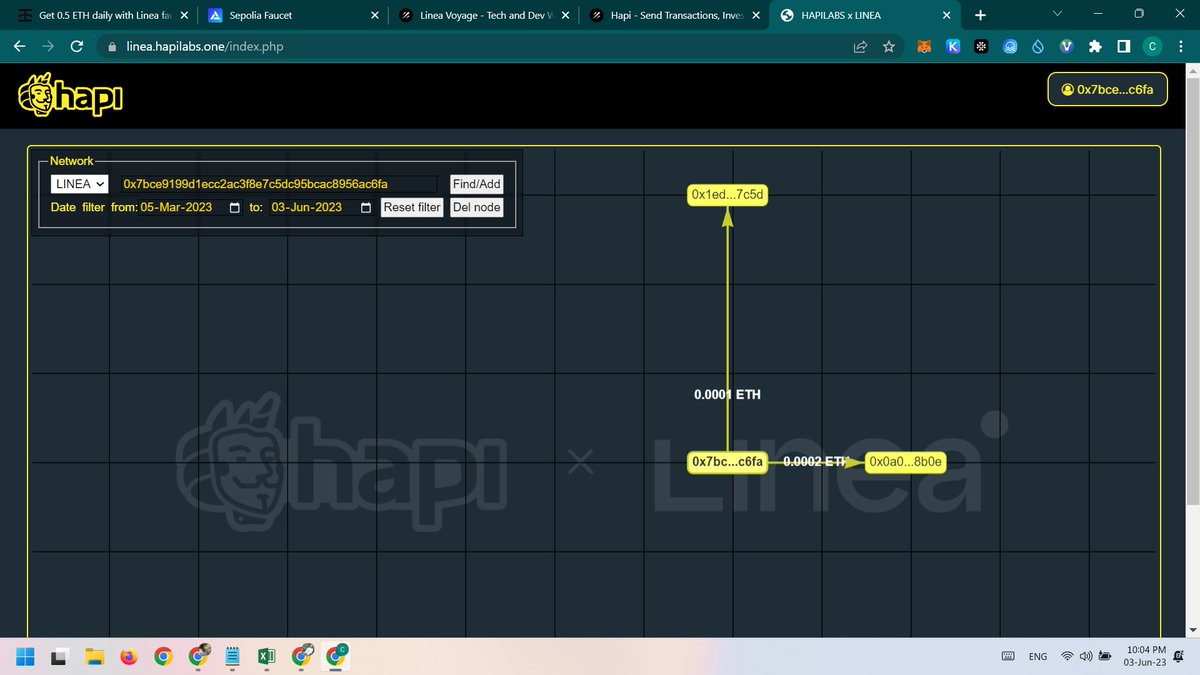
Task: Click the Del node button
Action: [476, 207]
